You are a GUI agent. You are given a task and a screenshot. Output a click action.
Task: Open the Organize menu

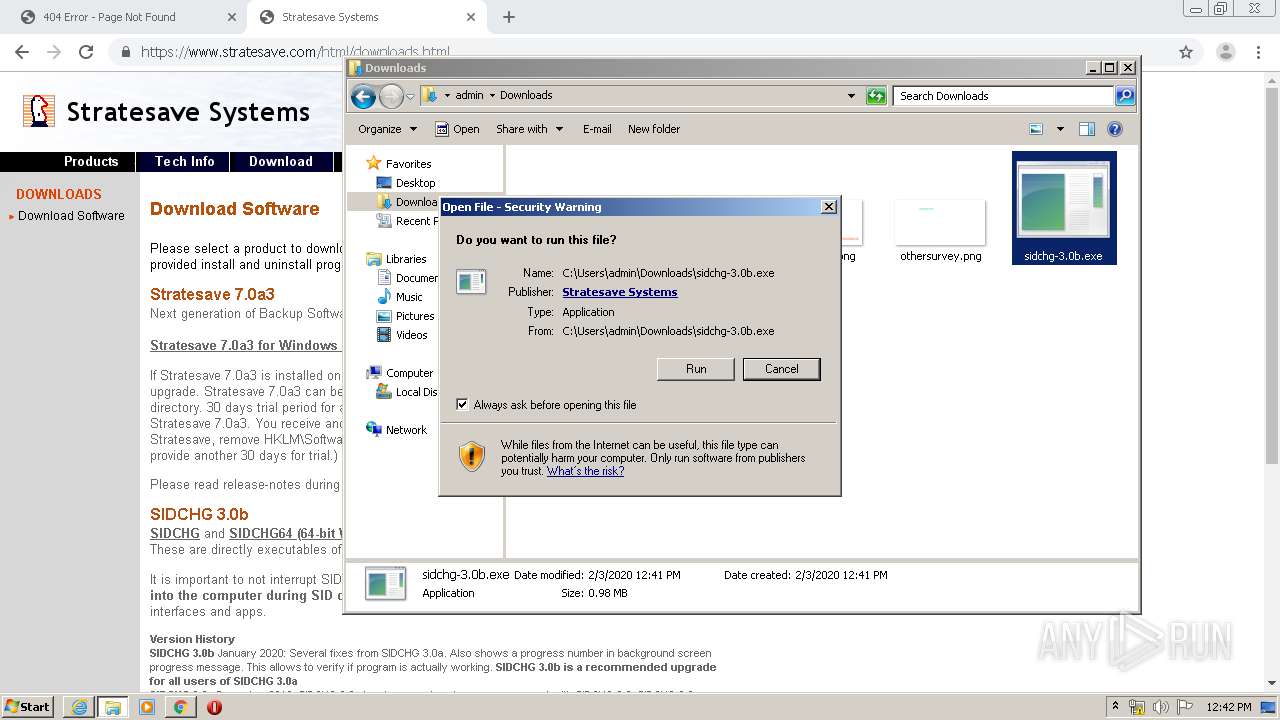(387, 129)
